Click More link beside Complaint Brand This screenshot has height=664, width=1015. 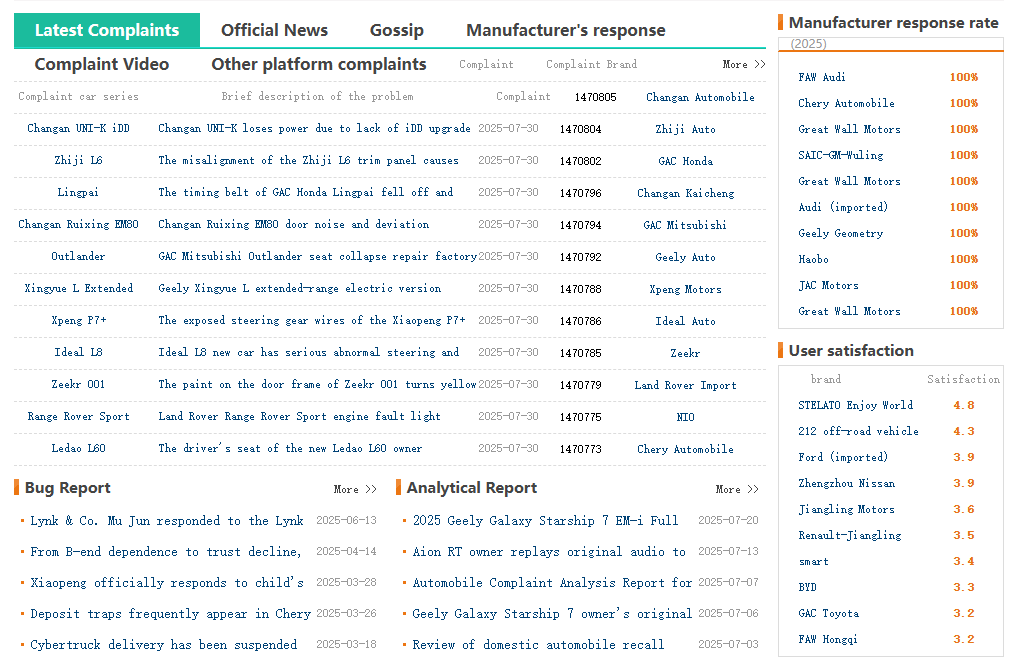(x=744, y=64)
